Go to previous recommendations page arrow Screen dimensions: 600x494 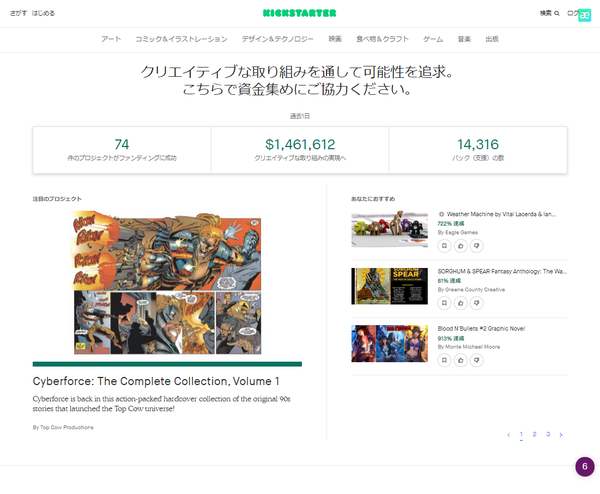509,435
